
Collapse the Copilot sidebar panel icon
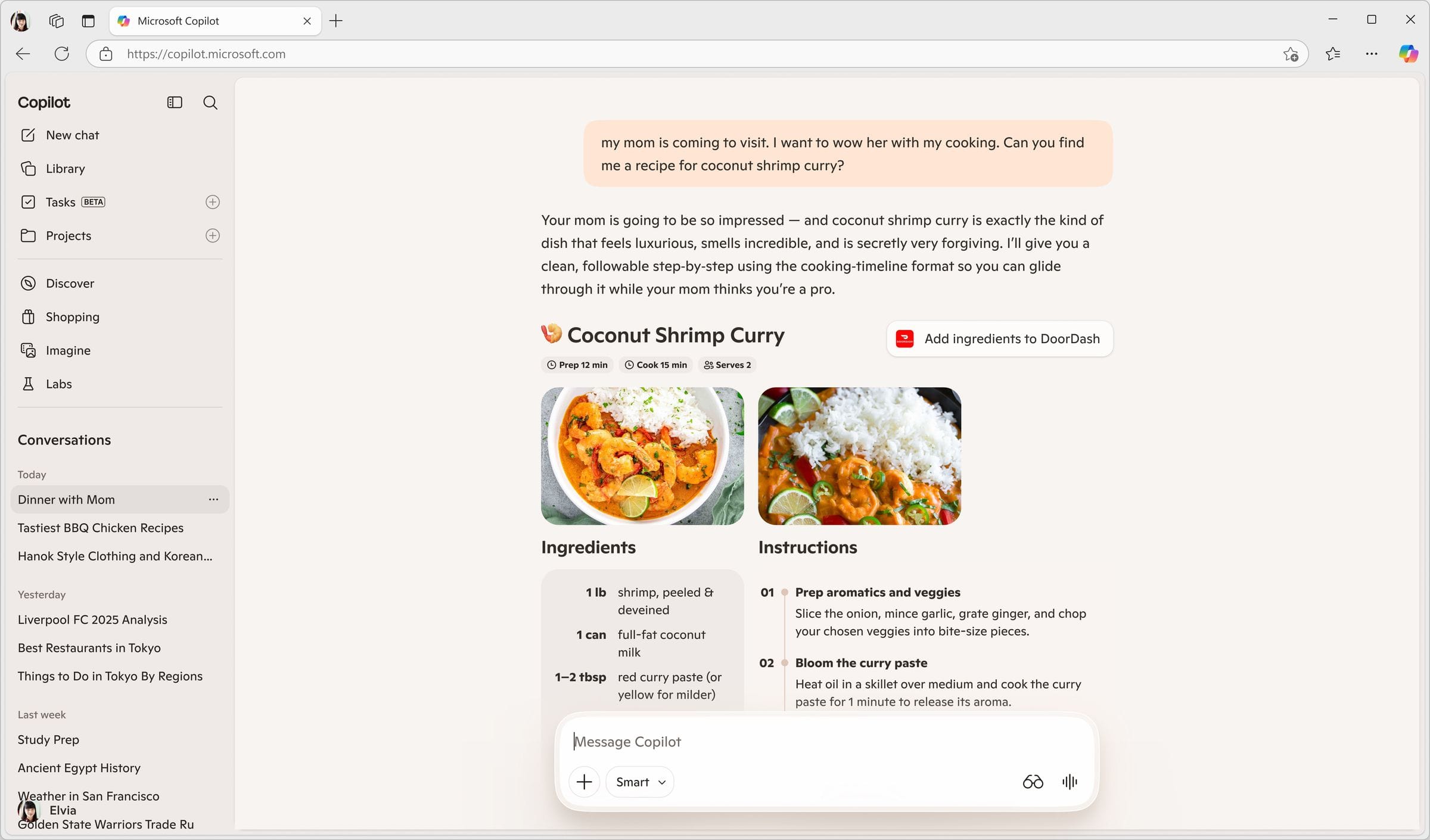pyautogui.click(x=175, y=102)
